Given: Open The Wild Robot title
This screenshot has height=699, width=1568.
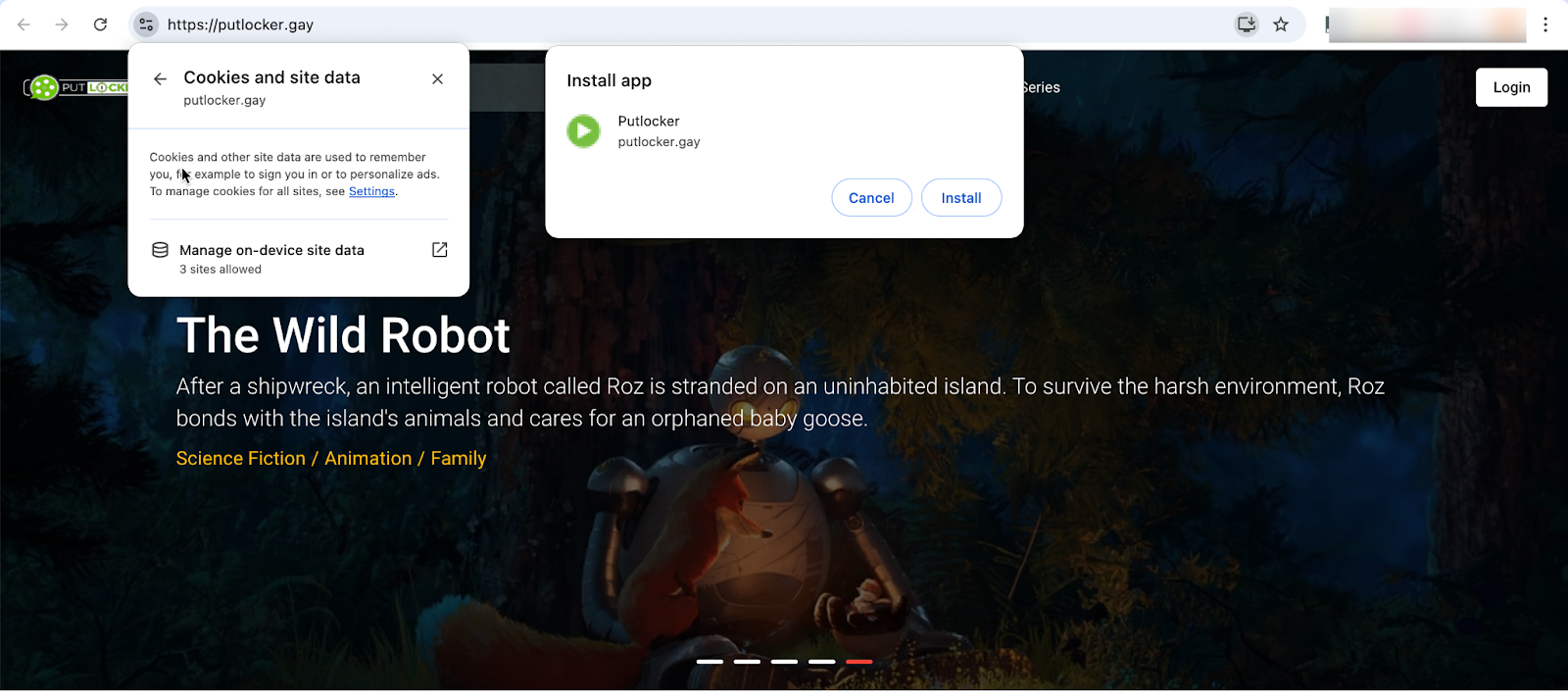Looking at the screenshot, I should pos(343,335).
